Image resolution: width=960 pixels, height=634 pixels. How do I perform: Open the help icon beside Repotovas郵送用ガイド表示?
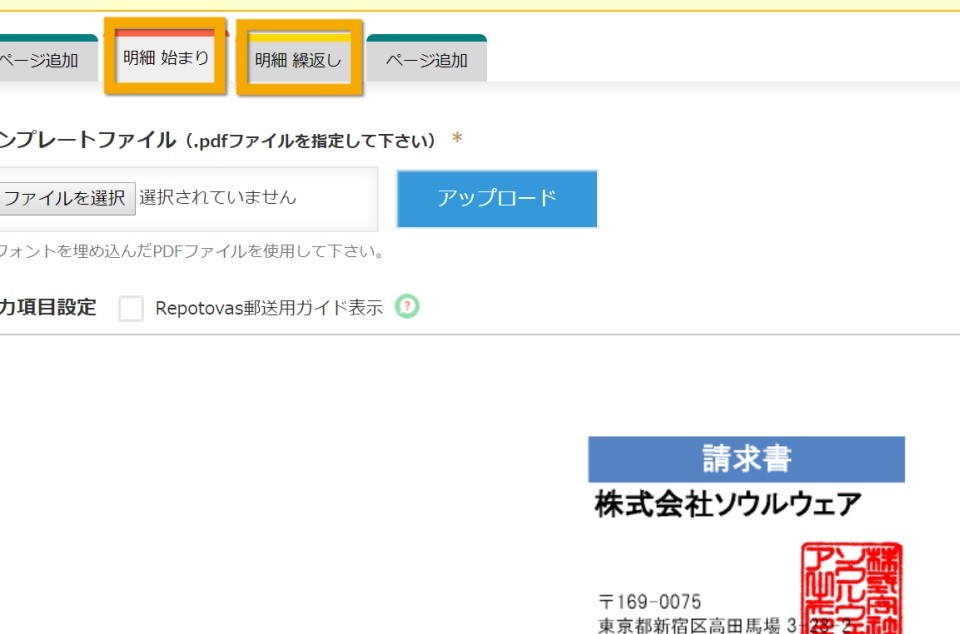[x=407, y=306]
